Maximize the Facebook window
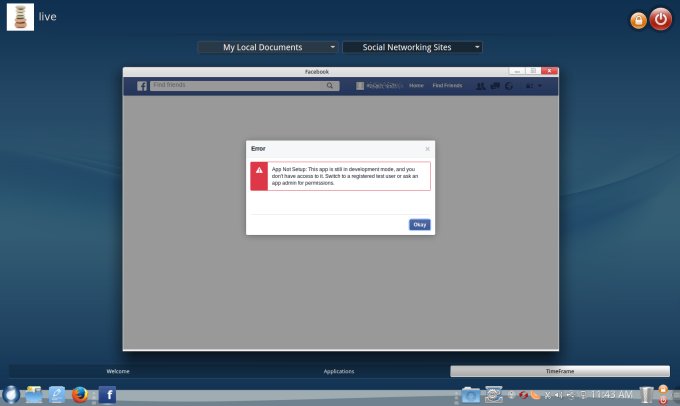Screen dimensions: 680x406 (x=533, y=71)
